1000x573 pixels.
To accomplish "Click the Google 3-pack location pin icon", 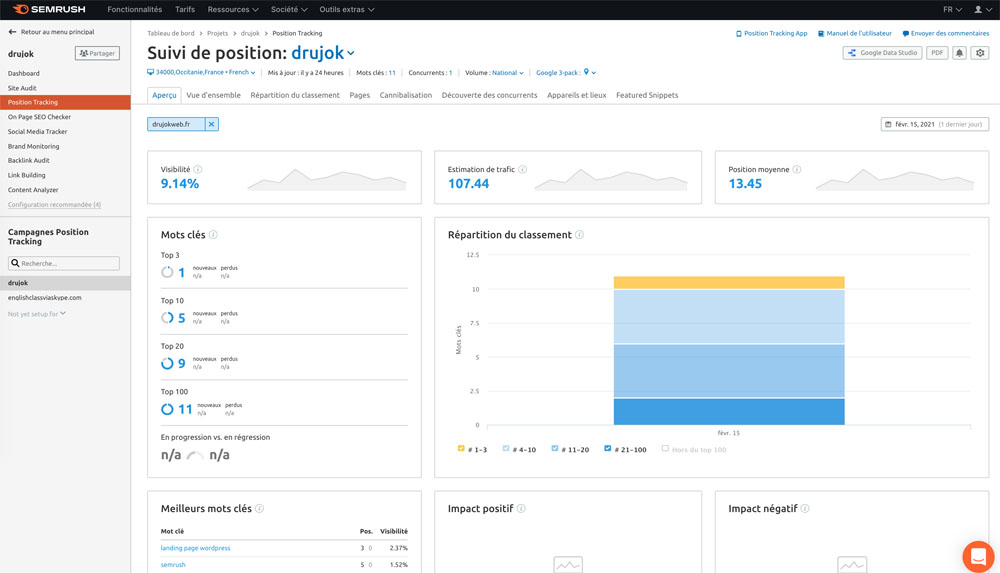I will (586, 72).
